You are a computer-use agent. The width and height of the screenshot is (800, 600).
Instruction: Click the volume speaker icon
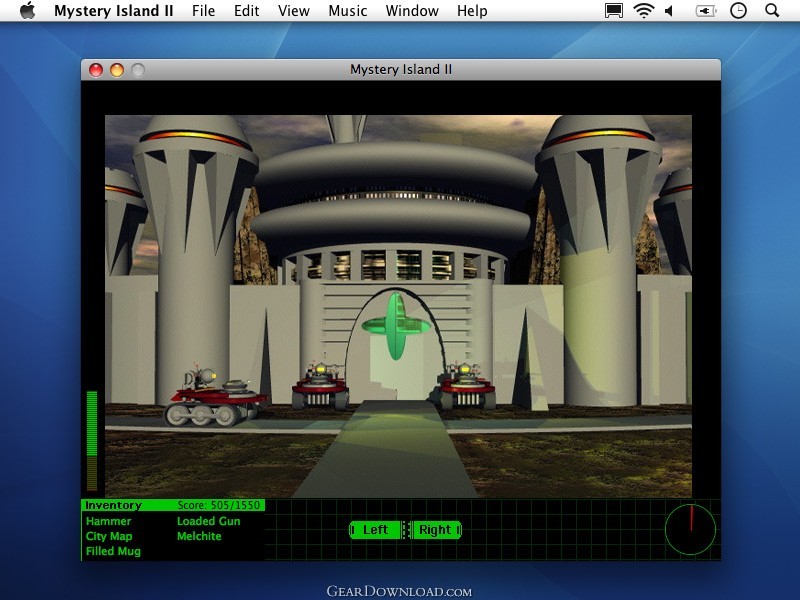[669, 11]
